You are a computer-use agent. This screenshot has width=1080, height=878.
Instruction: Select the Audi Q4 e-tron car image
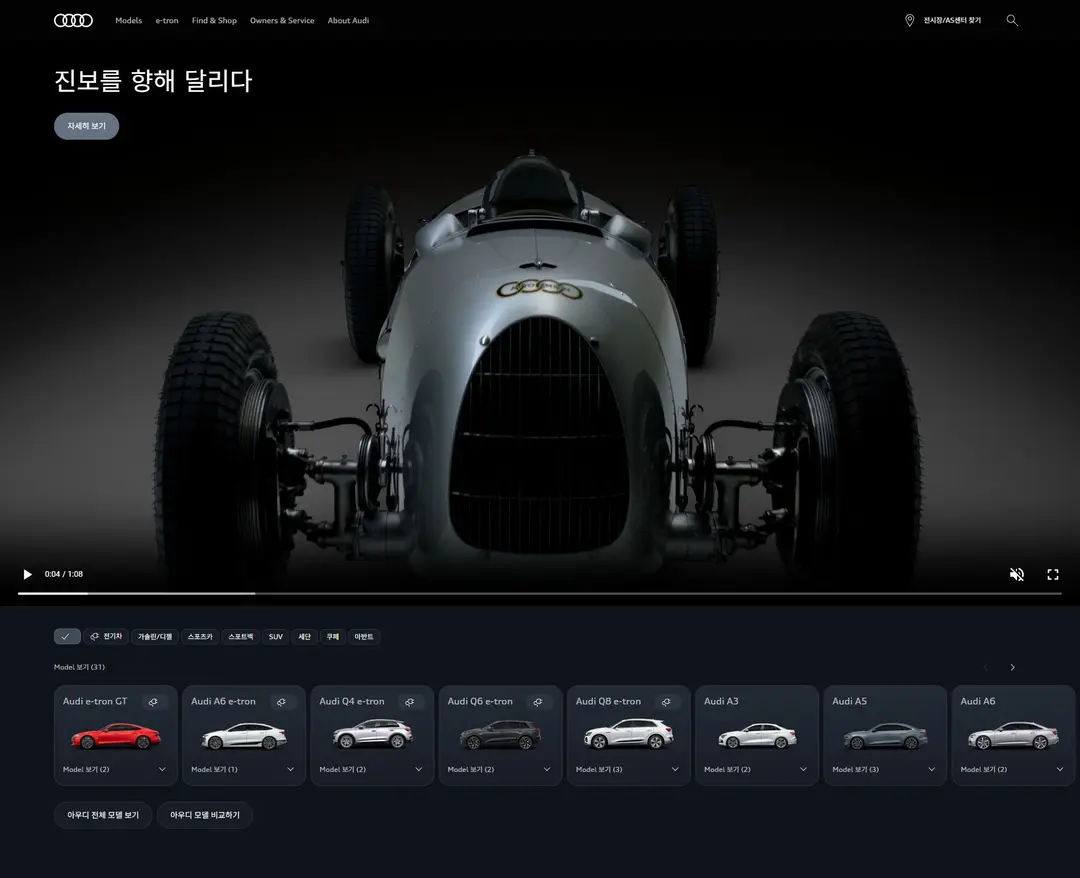point(373,734)
